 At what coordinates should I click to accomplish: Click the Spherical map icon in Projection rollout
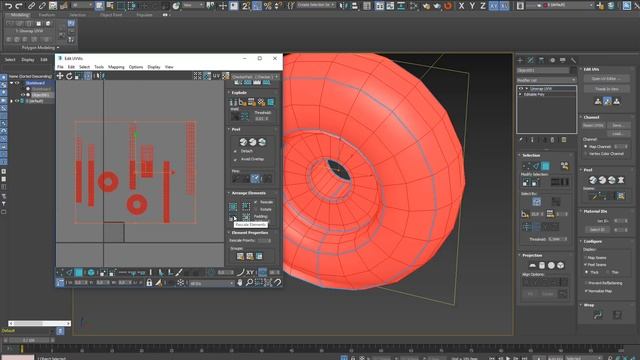pyautogui.click(x=551, y=265)
